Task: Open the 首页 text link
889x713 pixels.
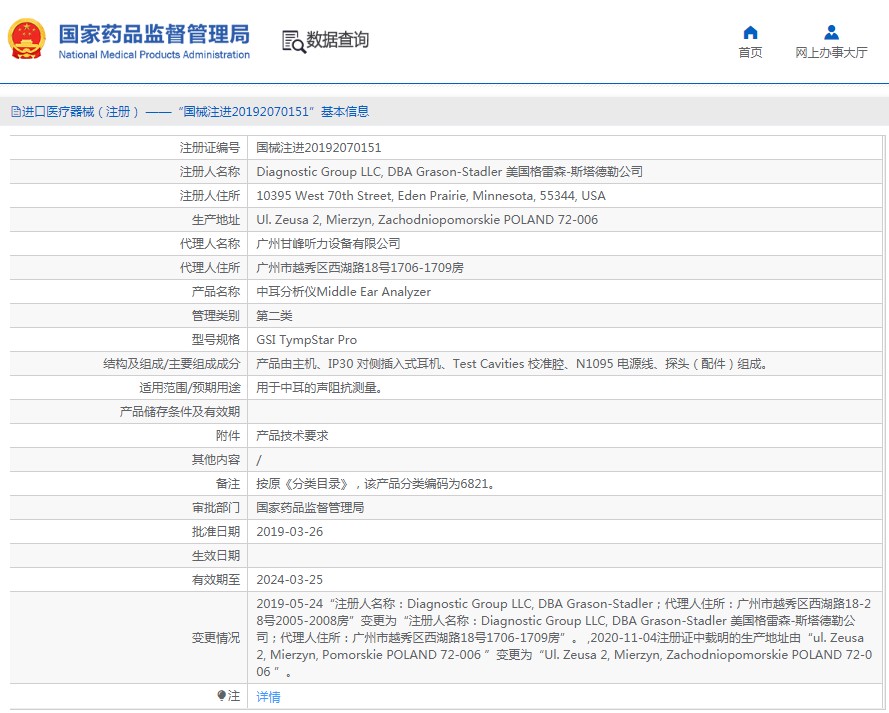Action: point(750,53)
